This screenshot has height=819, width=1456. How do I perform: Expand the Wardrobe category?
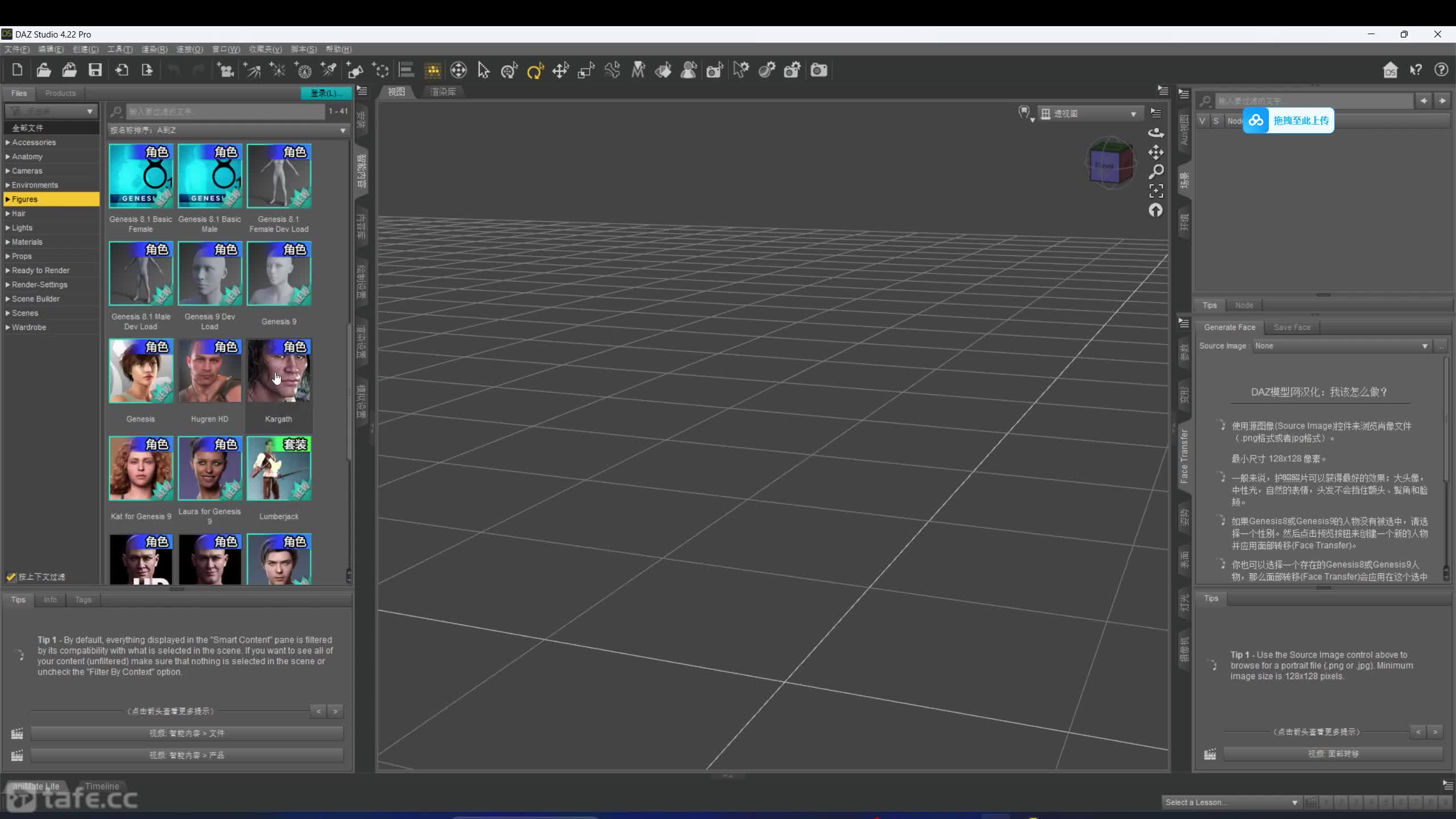(x=8, y=327)
